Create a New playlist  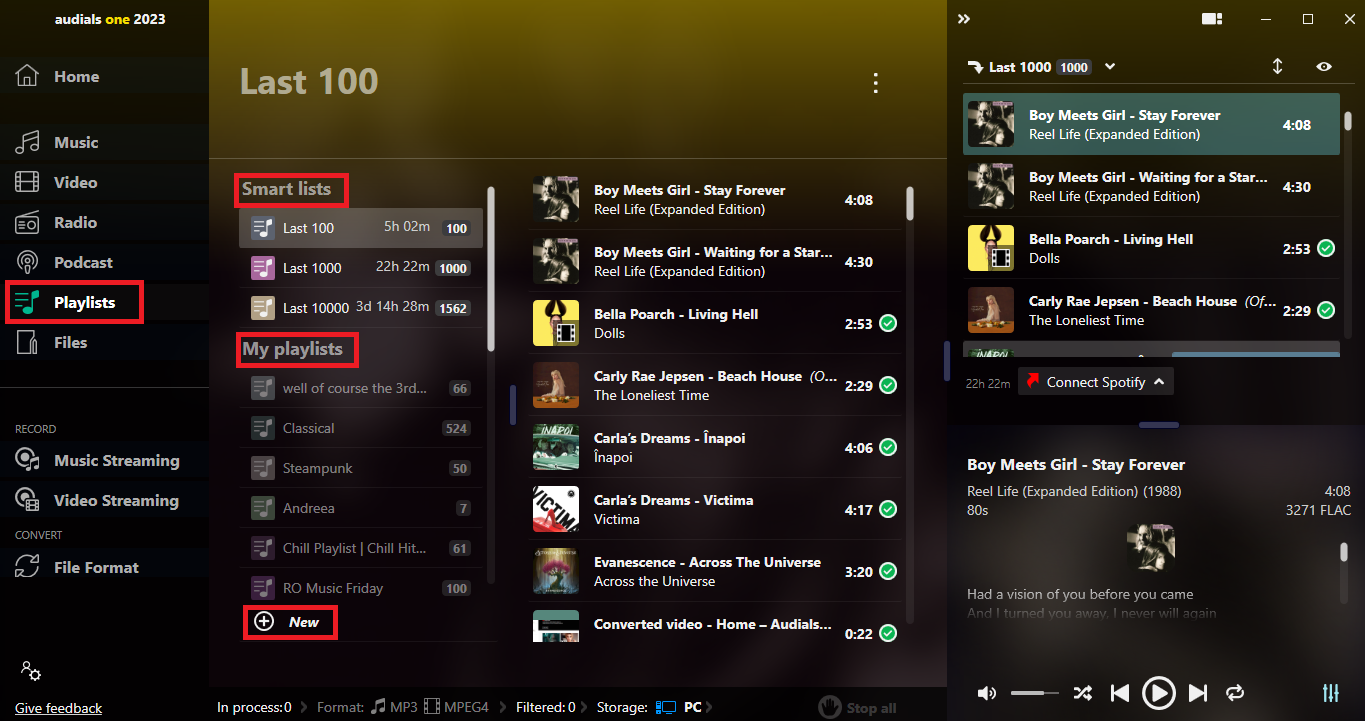click(289, 622)
